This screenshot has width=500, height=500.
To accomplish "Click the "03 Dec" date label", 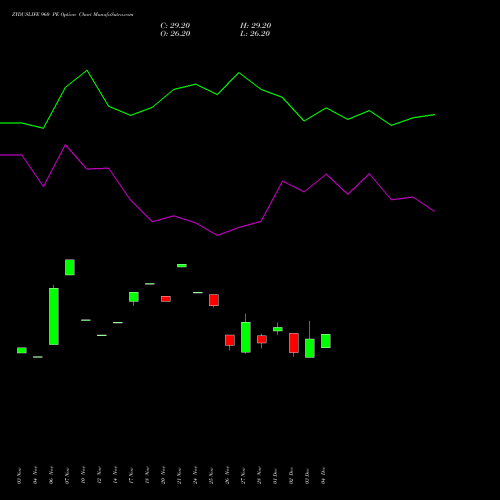I will (307, 475).
